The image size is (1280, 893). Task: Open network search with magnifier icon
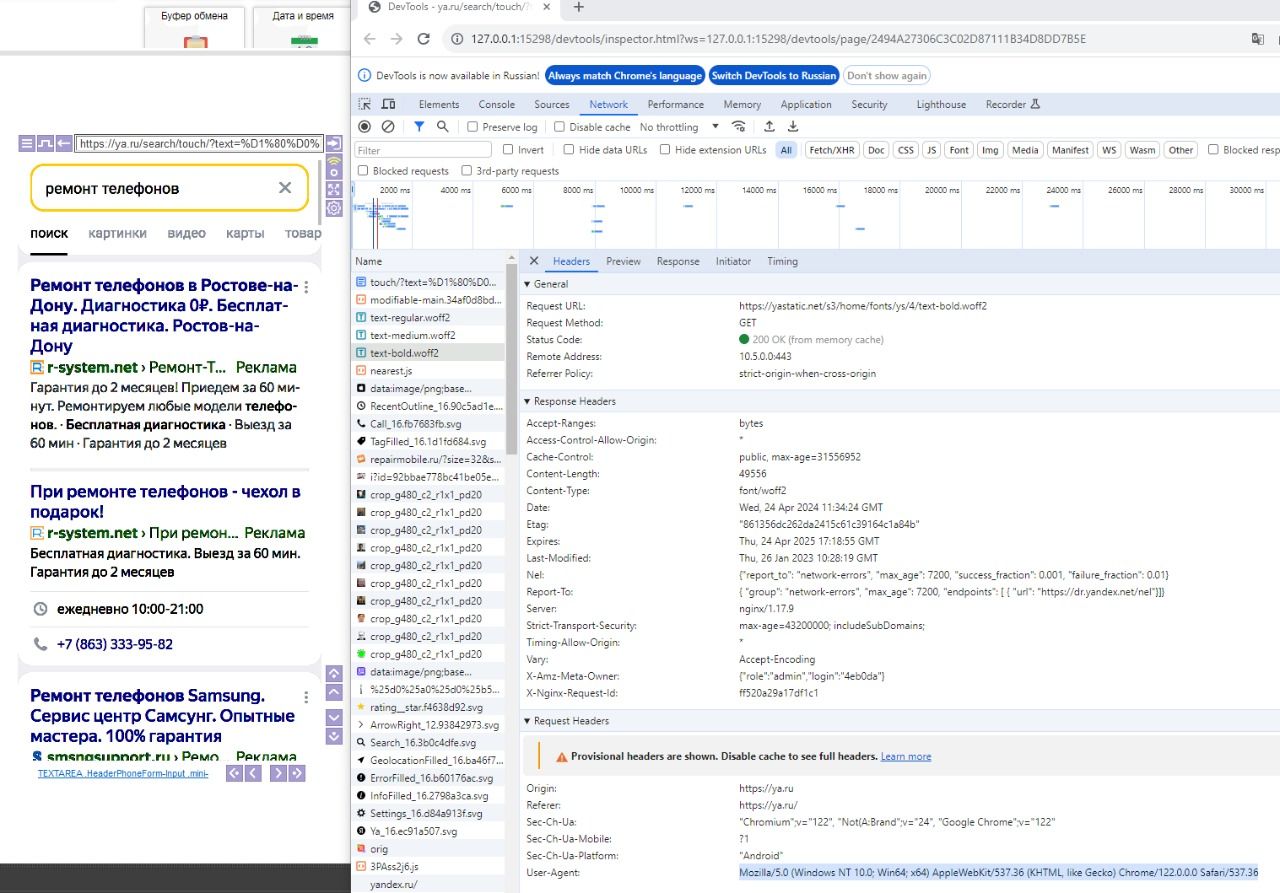443,127
